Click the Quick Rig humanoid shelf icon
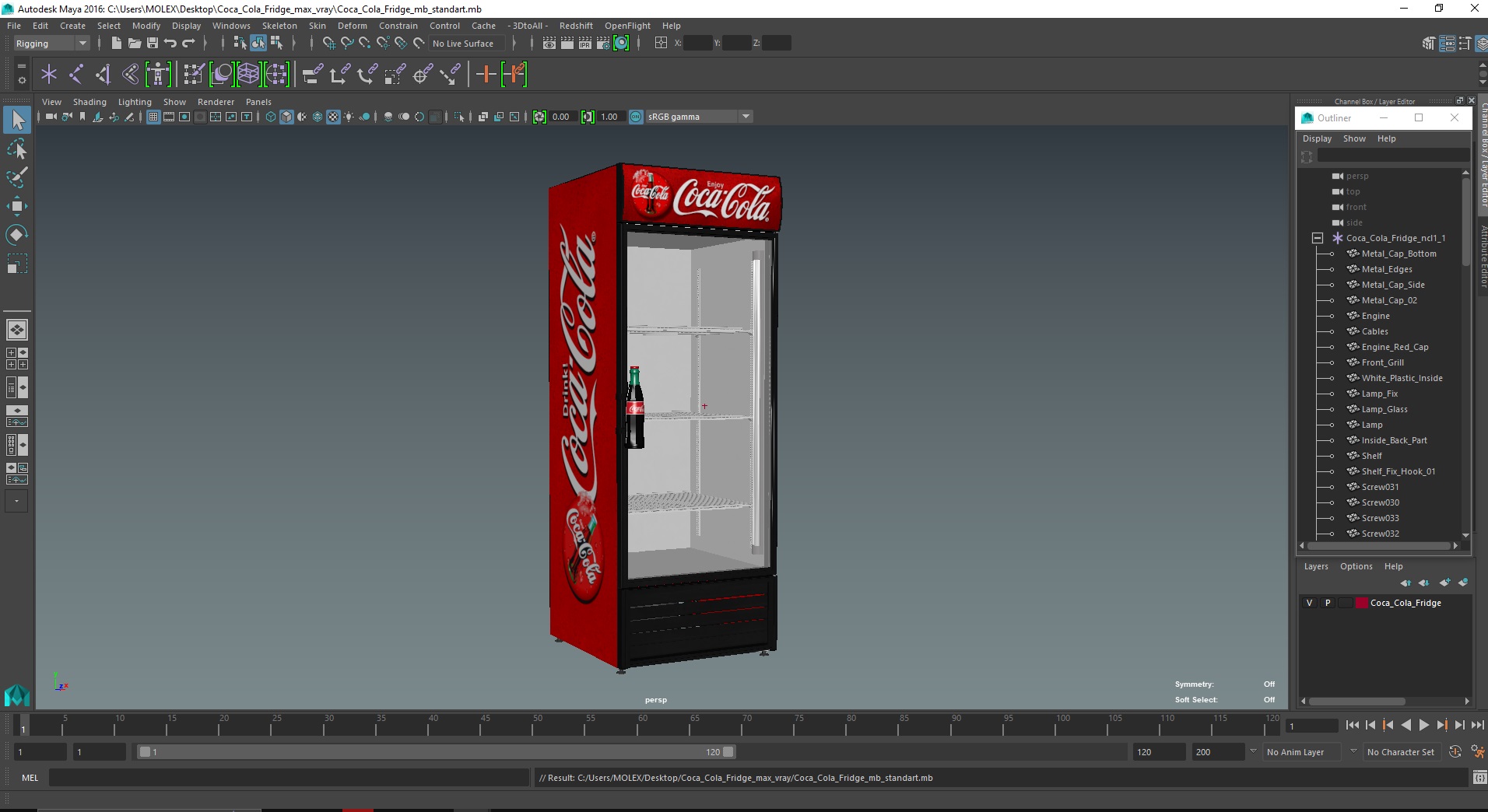 [158, 75]
